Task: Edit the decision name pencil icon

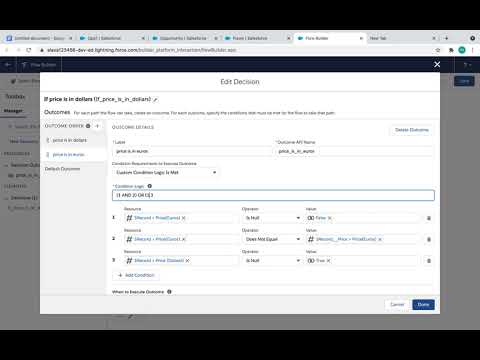Action: pos(155,100)
